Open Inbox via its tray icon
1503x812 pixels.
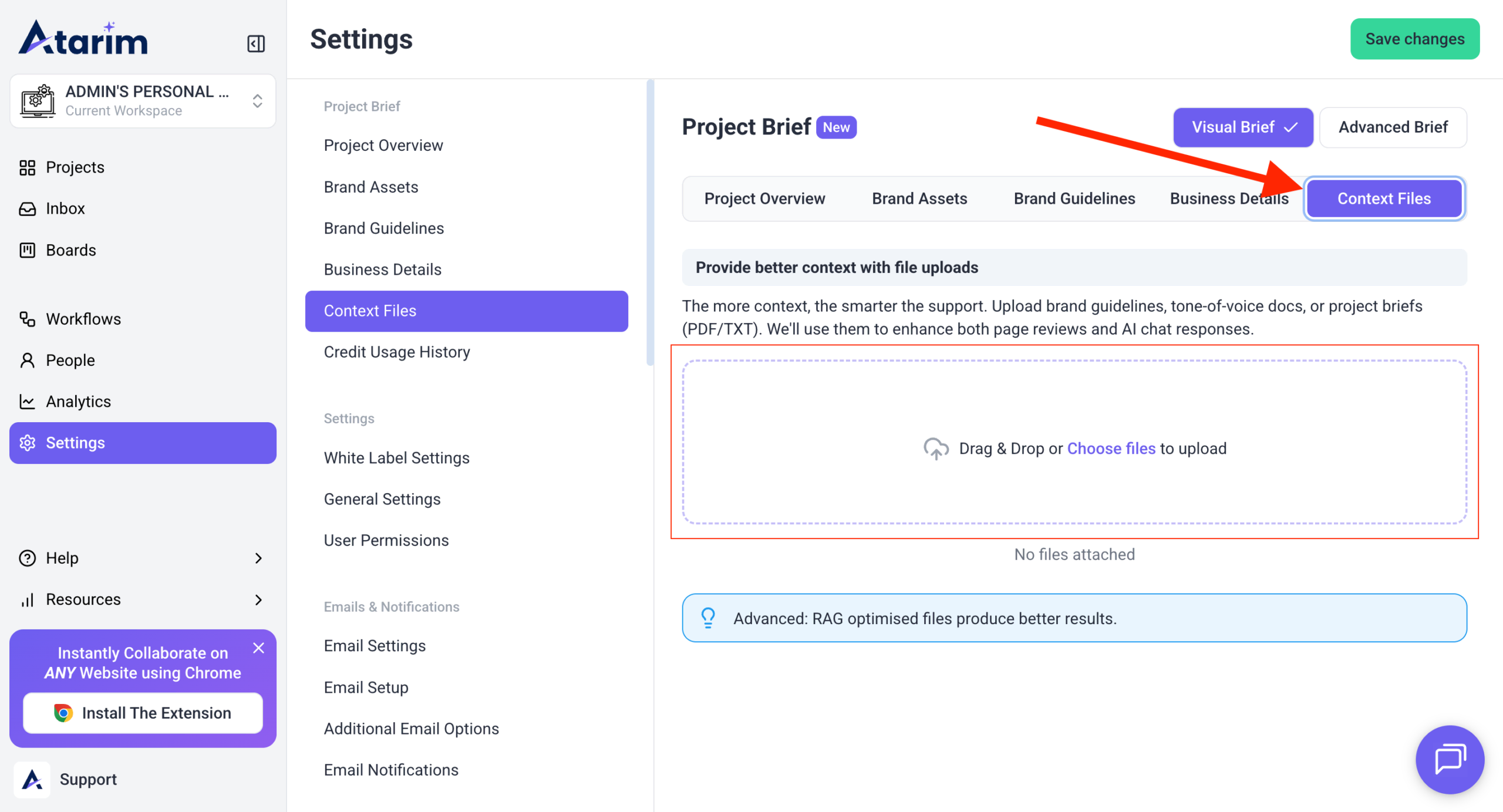27,208
